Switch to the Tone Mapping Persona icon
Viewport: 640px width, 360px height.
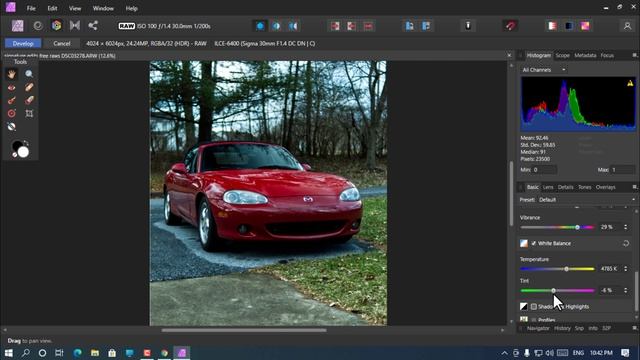[x=75, y=25]
